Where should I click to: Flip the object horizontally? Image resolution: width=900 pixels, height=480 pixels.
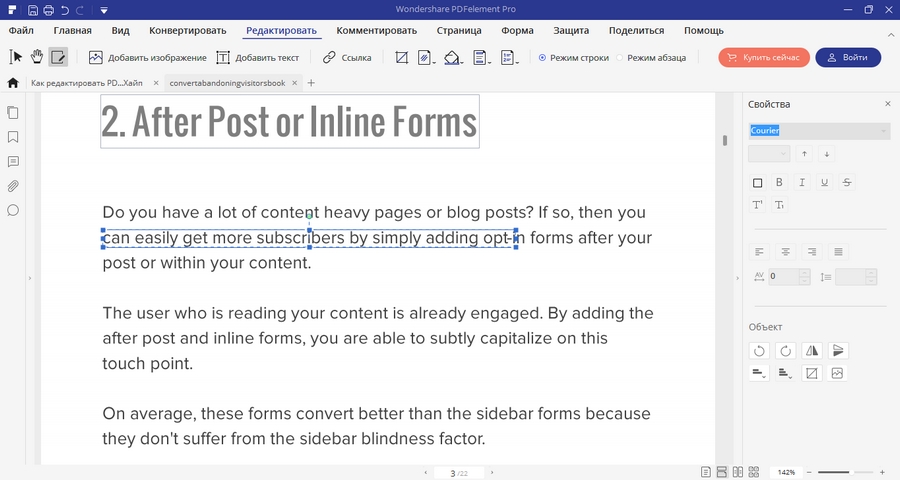[x=811, y=350]
